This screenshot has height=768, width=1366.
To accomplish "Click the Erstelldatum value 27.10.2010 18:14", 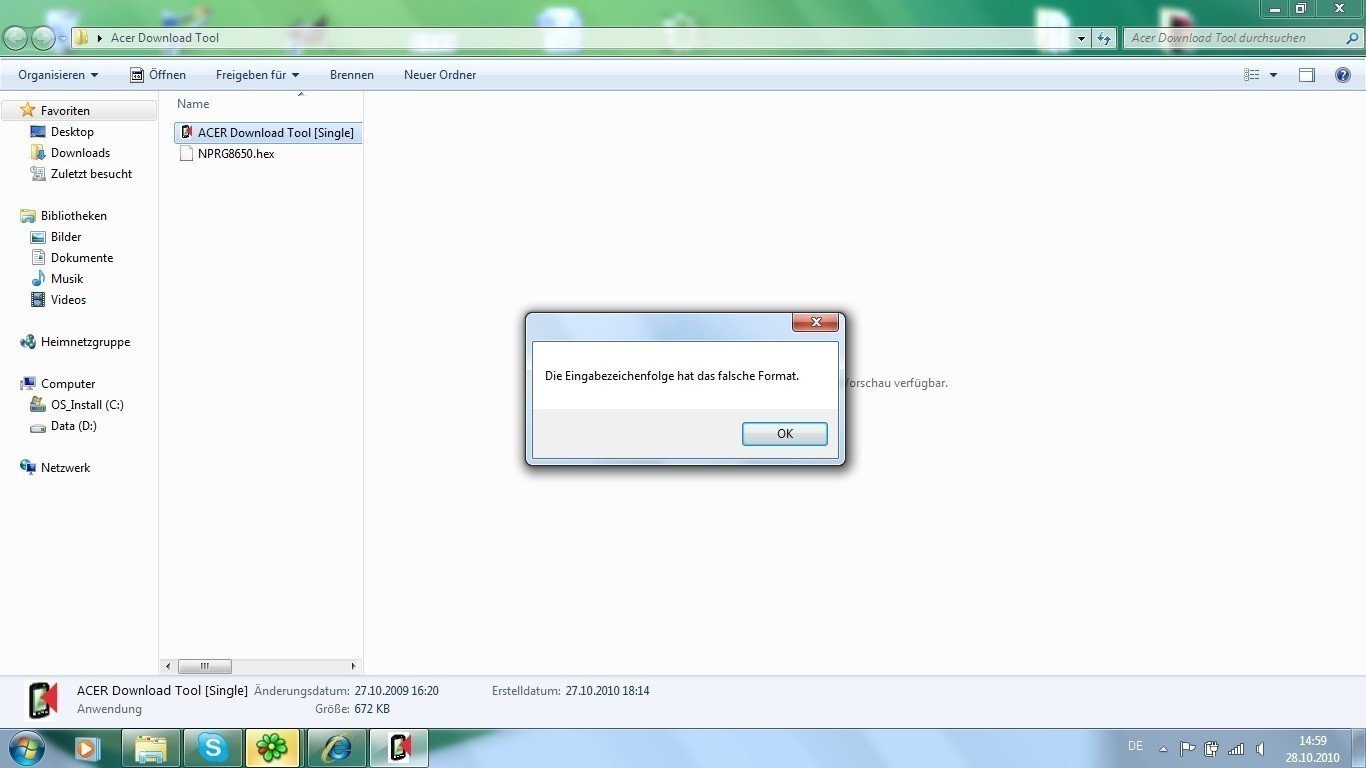I will pyautogui.click(x=607, y=691).
